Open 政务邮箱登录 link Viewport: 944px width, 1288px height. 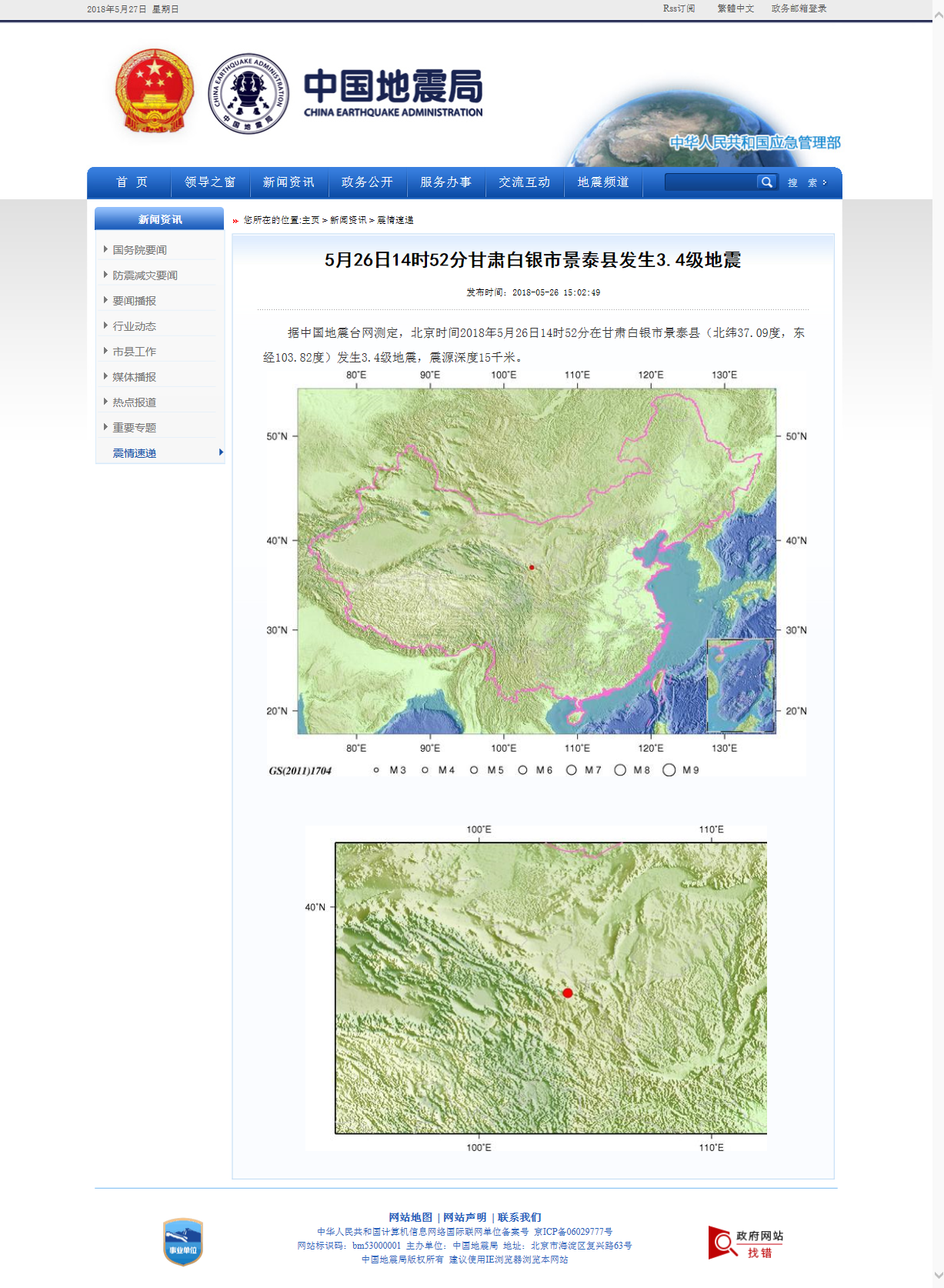[799, 8]
